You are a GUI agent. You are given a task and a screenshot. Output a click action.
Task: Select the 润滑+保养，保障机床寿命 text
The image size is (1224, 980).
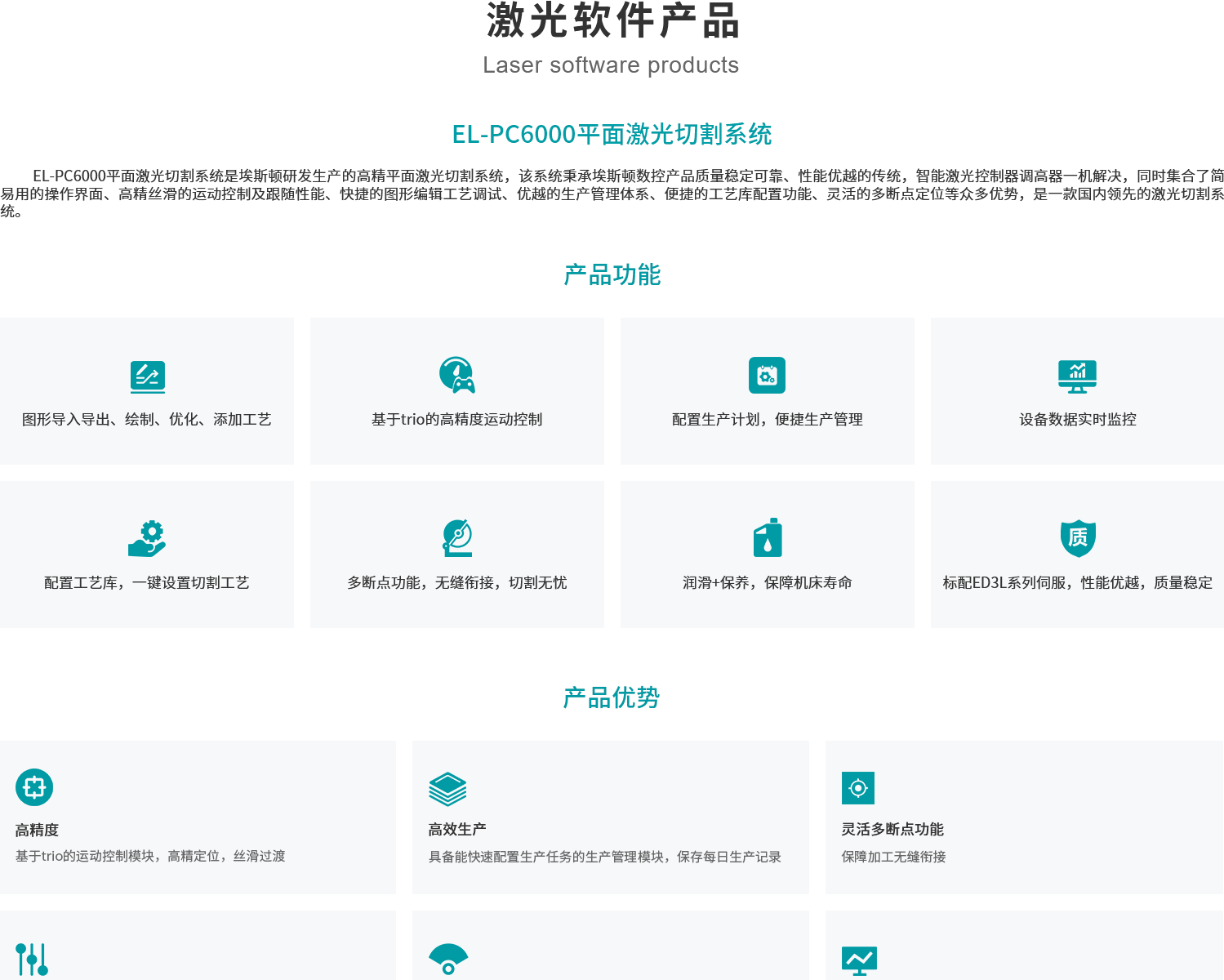[767, 583]
